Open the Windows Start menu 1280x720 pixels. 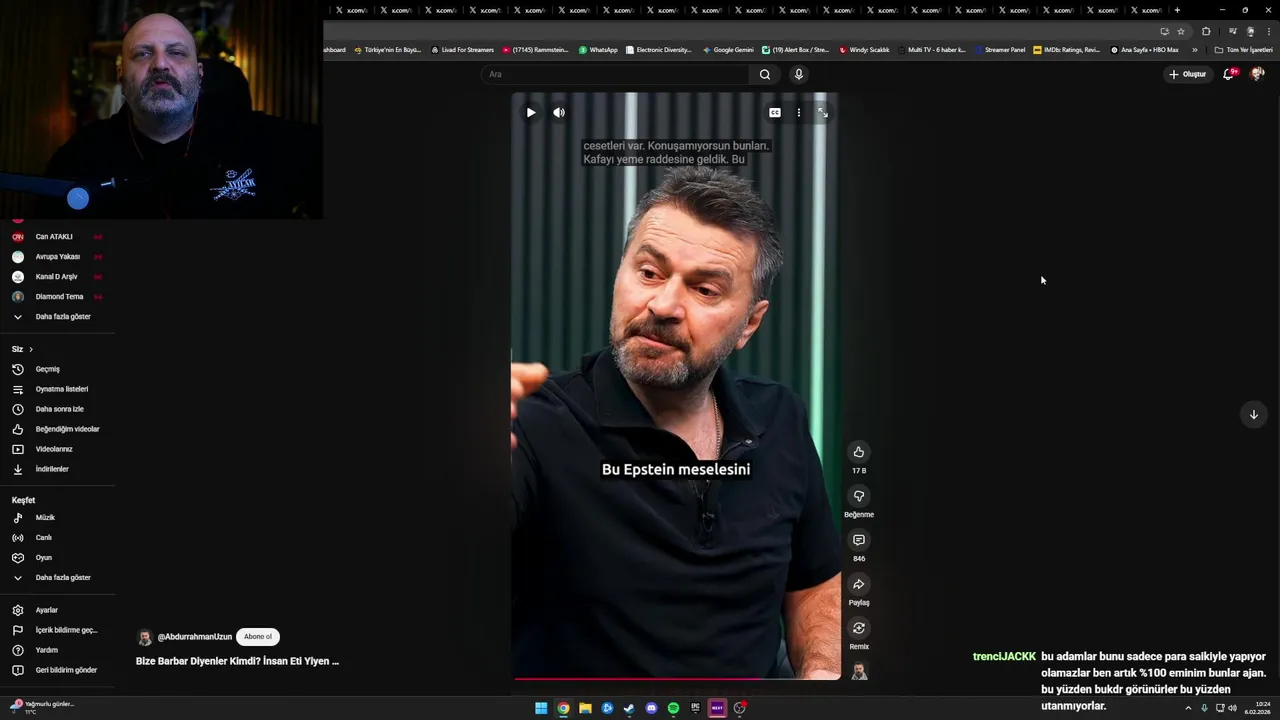click(541, 708)
